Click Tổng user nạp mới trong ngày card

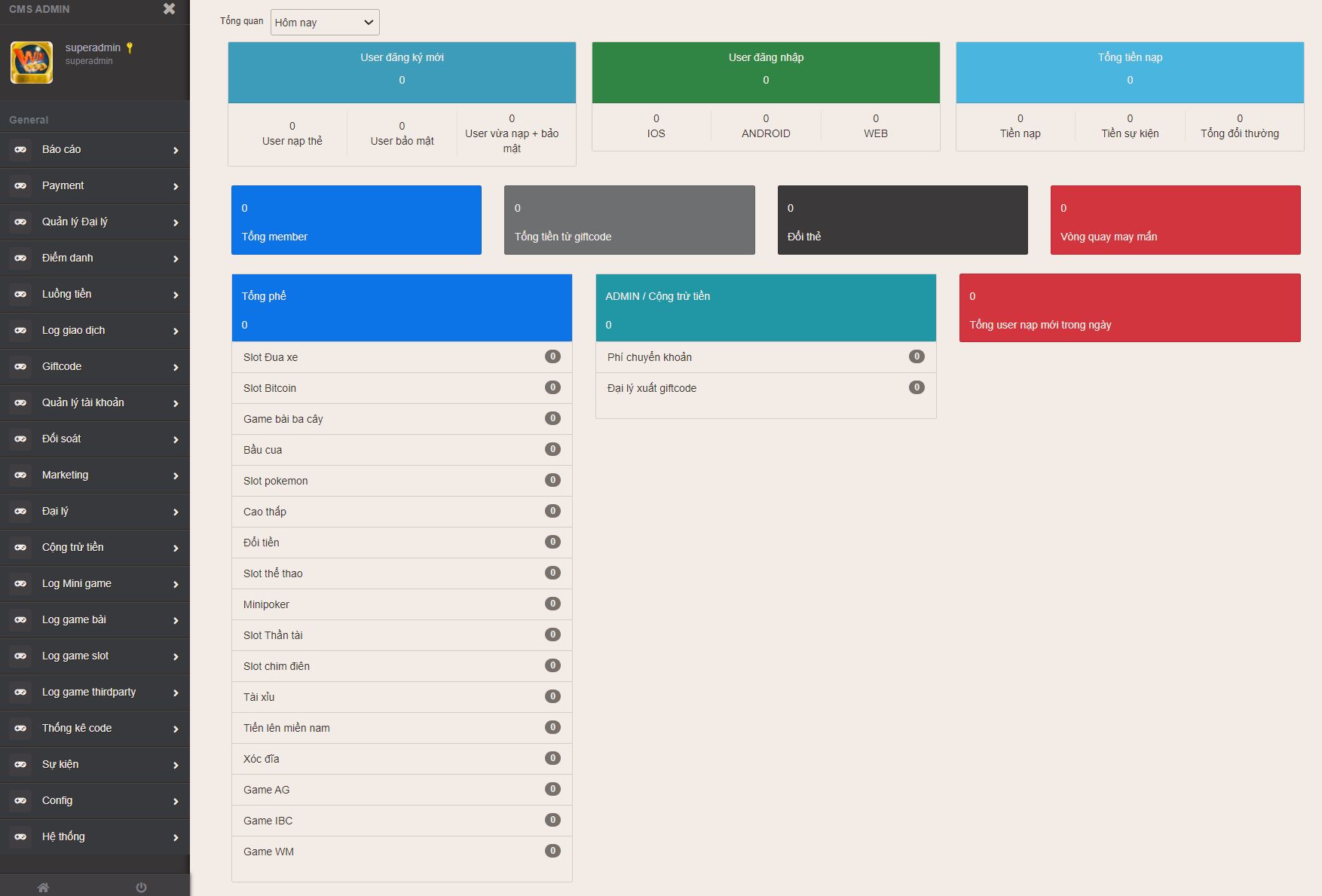[x=1130, y=308]
